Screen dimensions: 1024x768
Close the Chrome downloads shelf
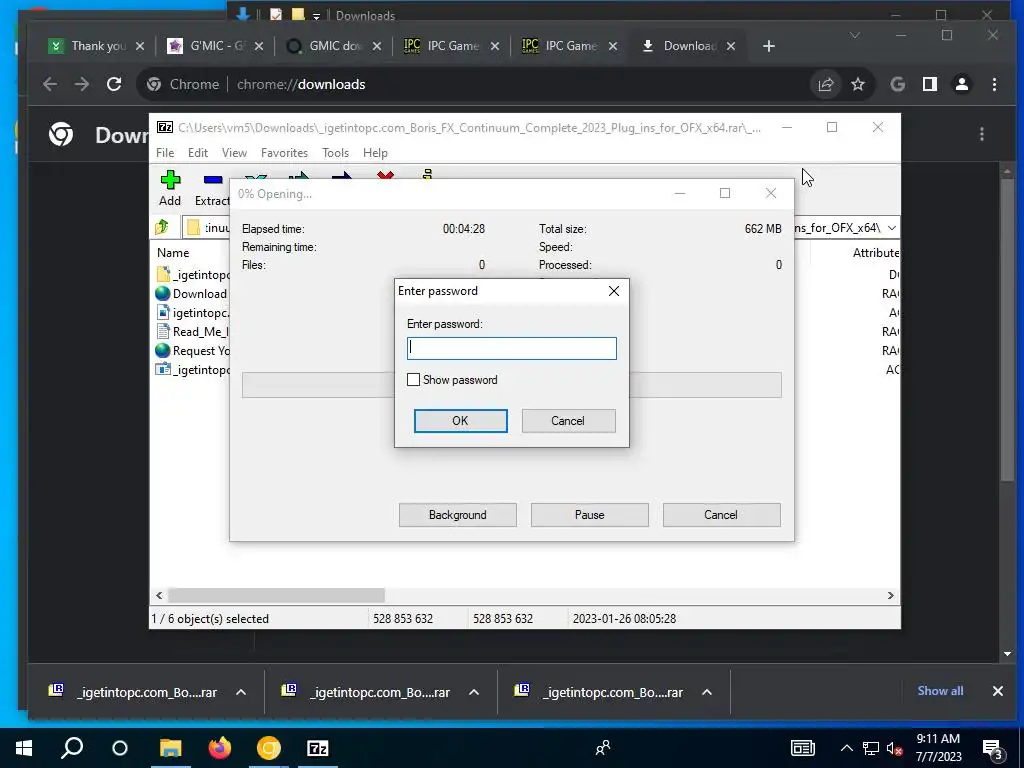coord(997,691)
